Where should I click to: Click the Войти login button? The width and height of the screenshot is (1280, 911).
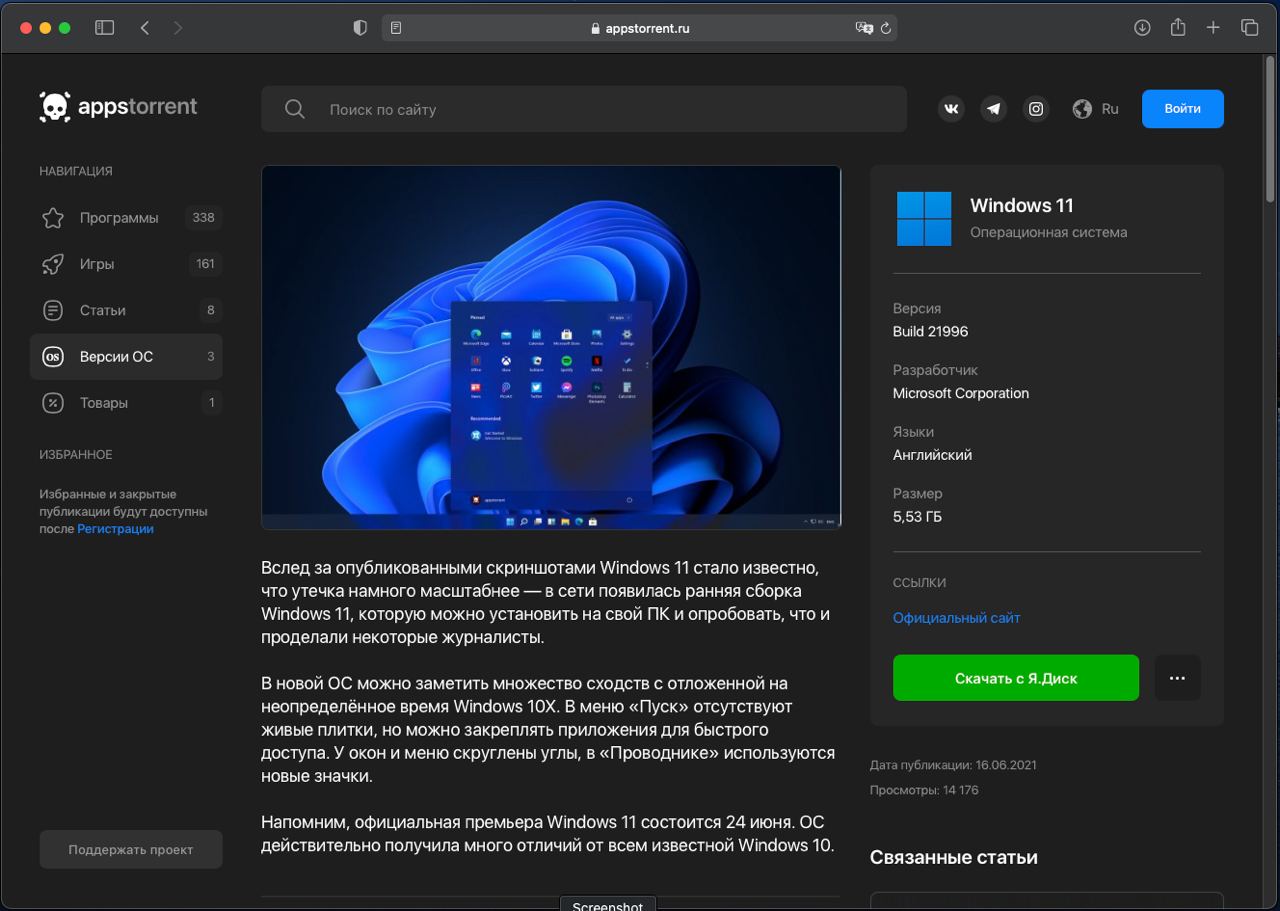pyautogui.click(x=1182, y=109)
